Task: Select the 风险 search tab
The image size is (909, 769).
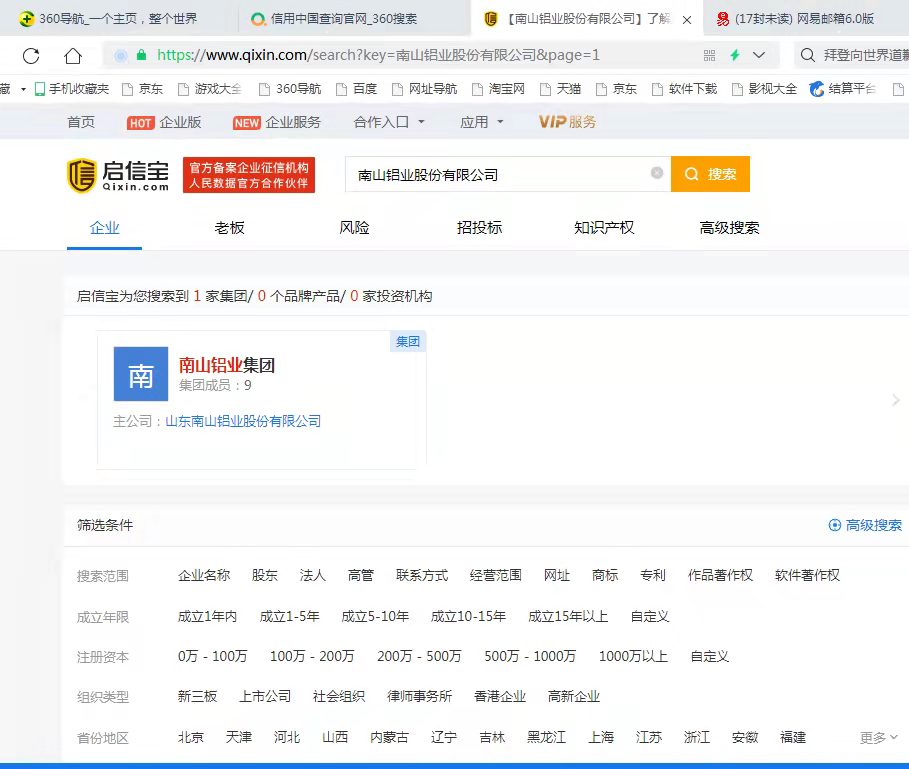Action: [354, 228]
